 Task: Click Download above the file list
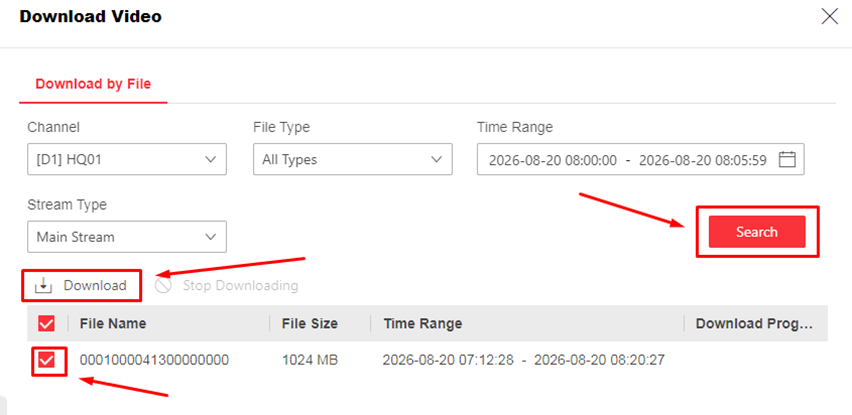click(80, 285)
